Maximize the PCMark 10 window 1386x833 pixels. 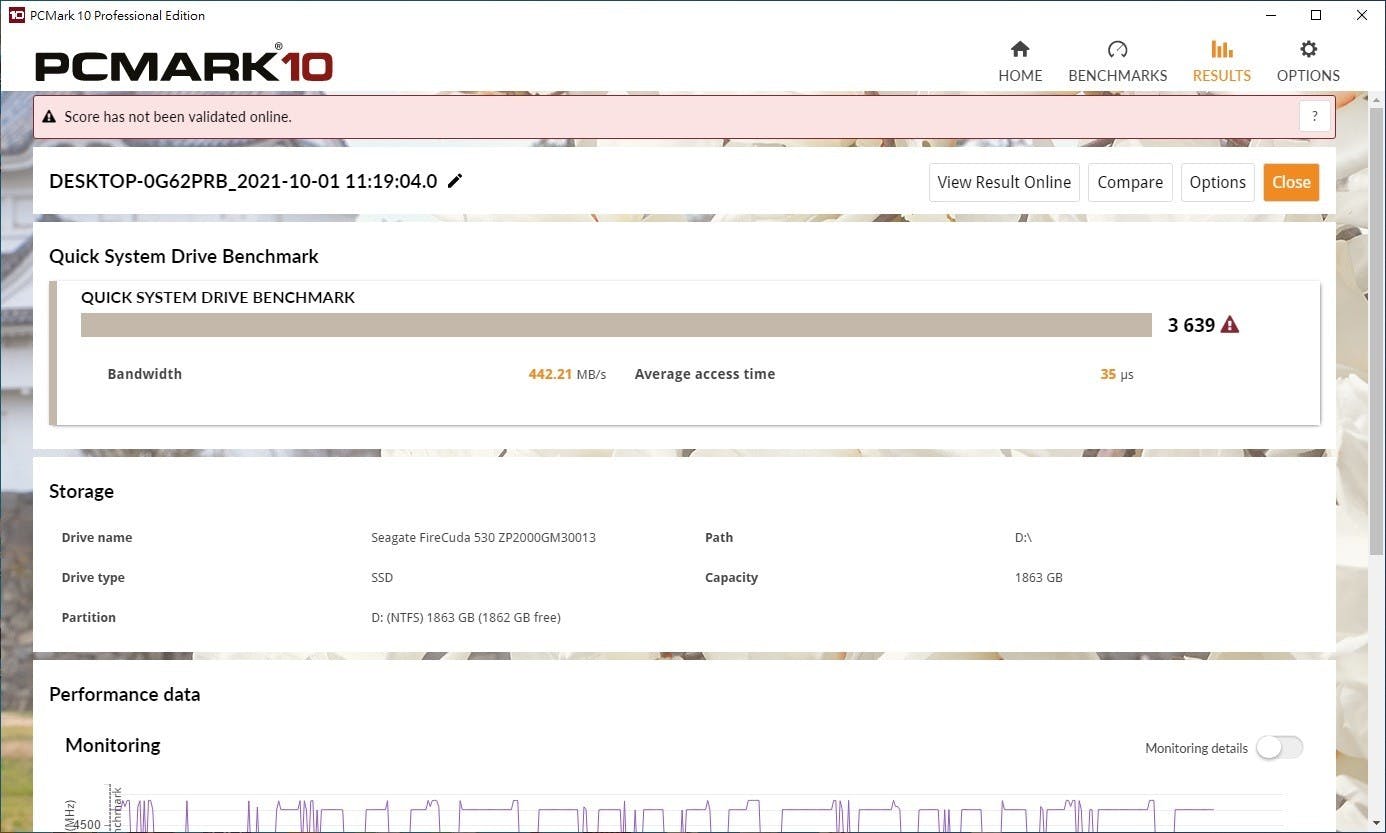(1316, 15)
